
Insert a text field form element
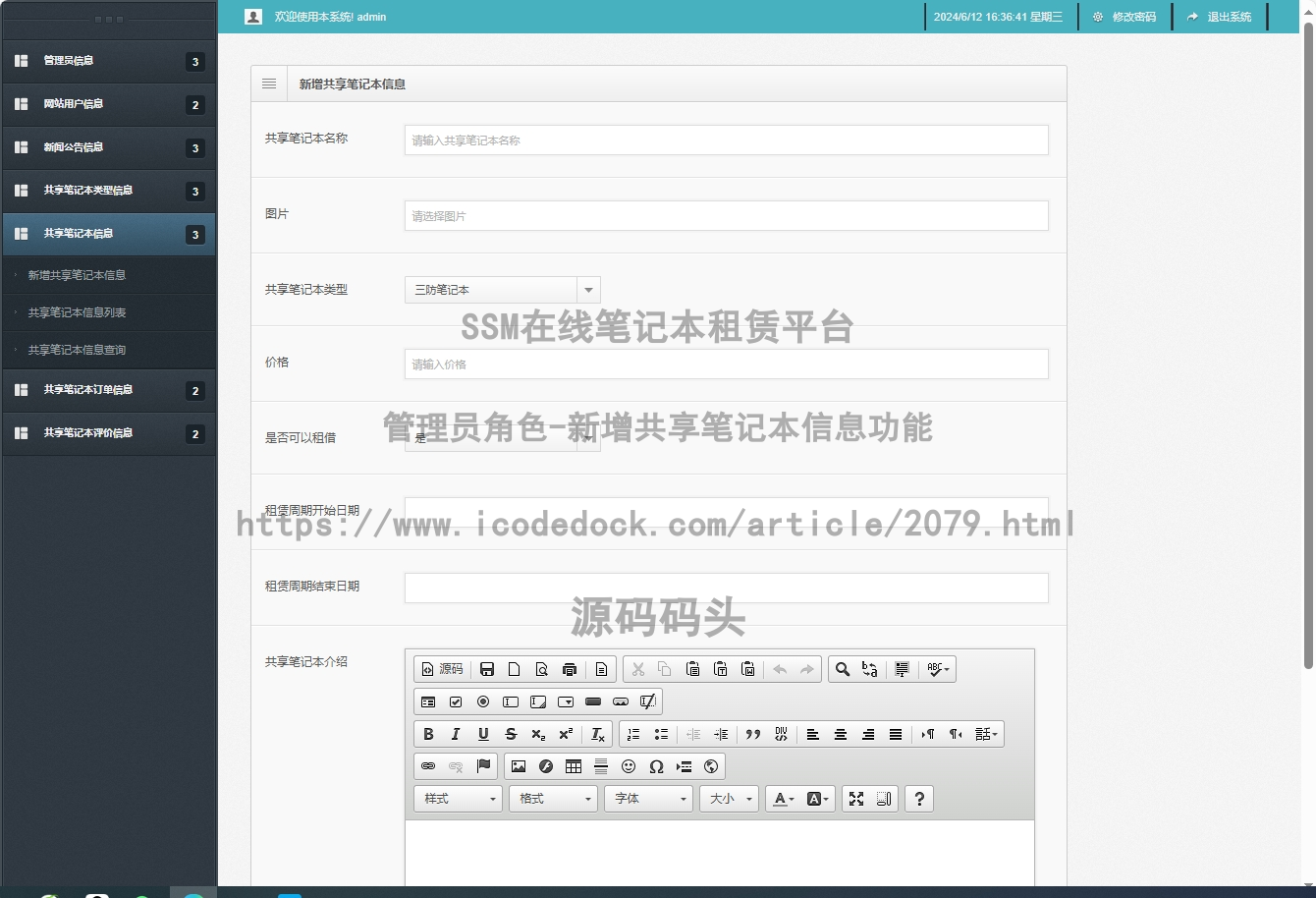(x=511, y=702)
